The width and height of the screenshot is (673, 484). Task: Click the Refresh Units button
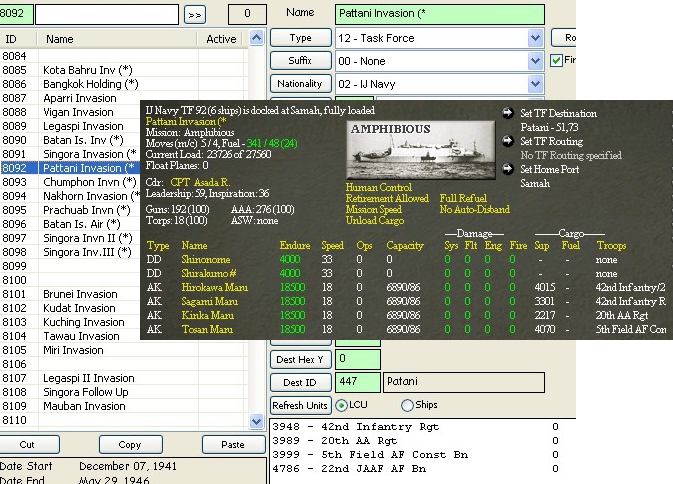click(x=300, y=405)
